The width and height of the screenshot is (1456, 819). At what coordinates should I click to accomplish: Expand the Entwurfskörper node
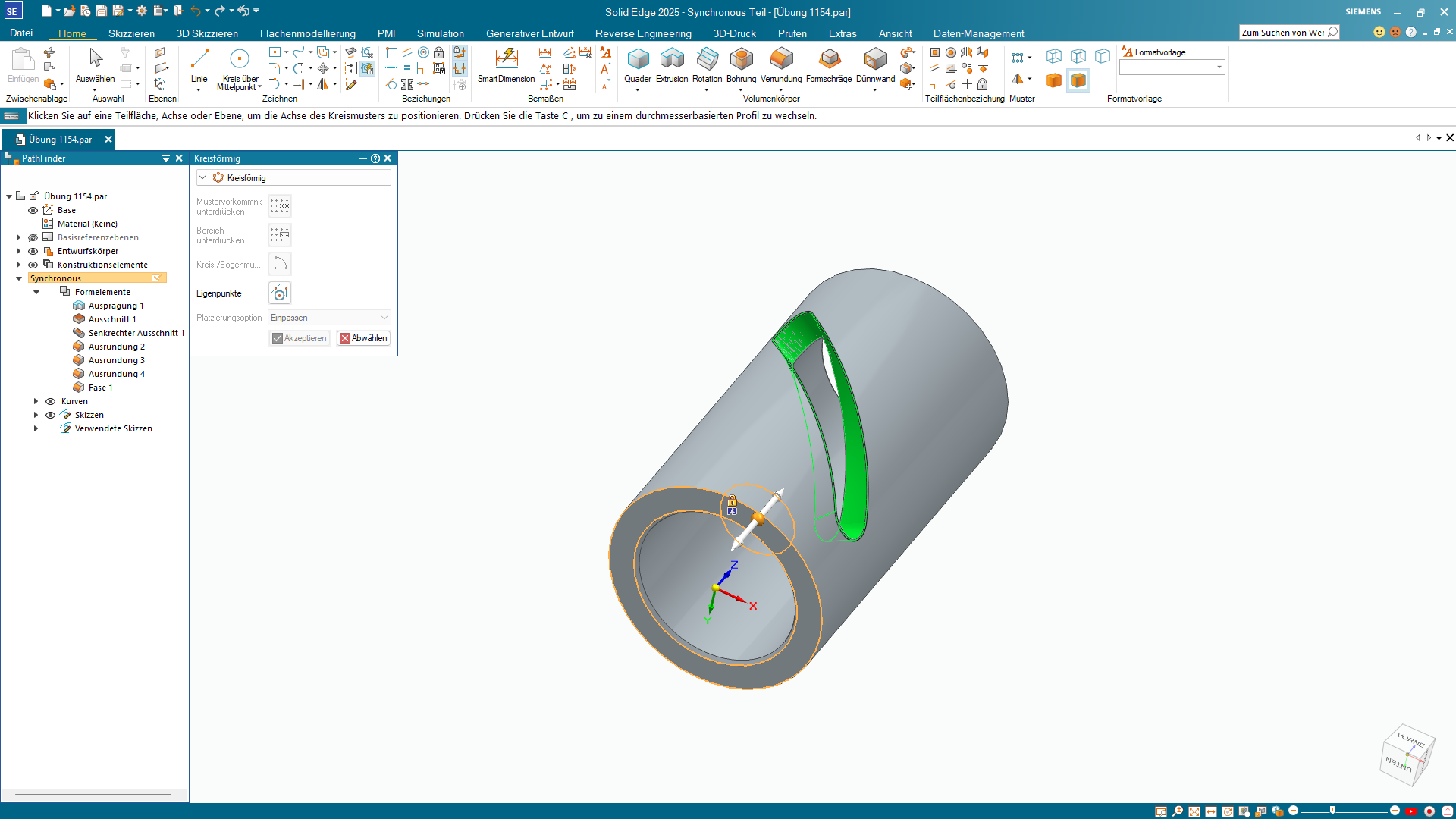19,251
